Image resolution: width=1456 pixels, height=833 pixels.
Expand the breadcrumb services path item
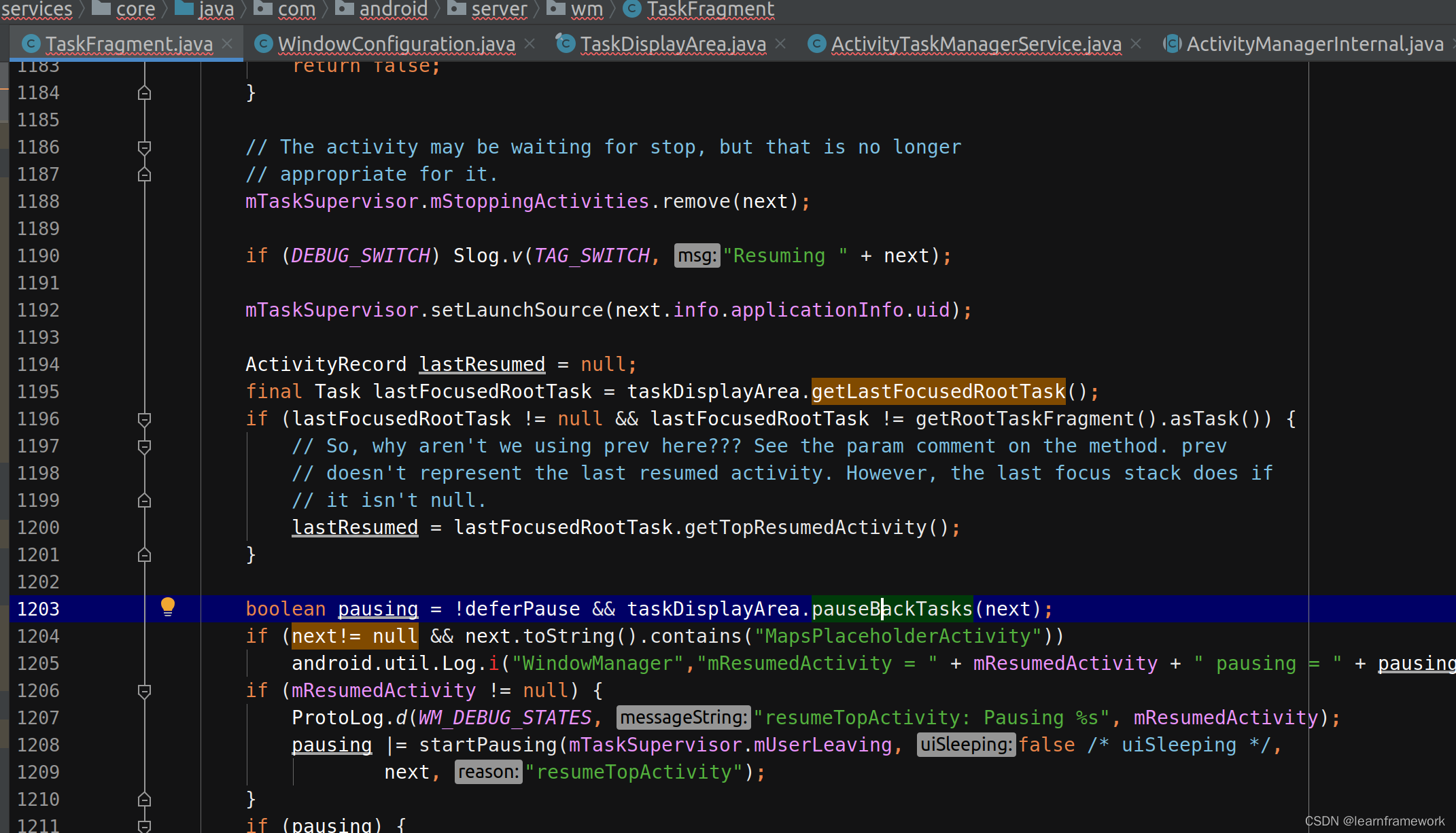click(37, 9)
